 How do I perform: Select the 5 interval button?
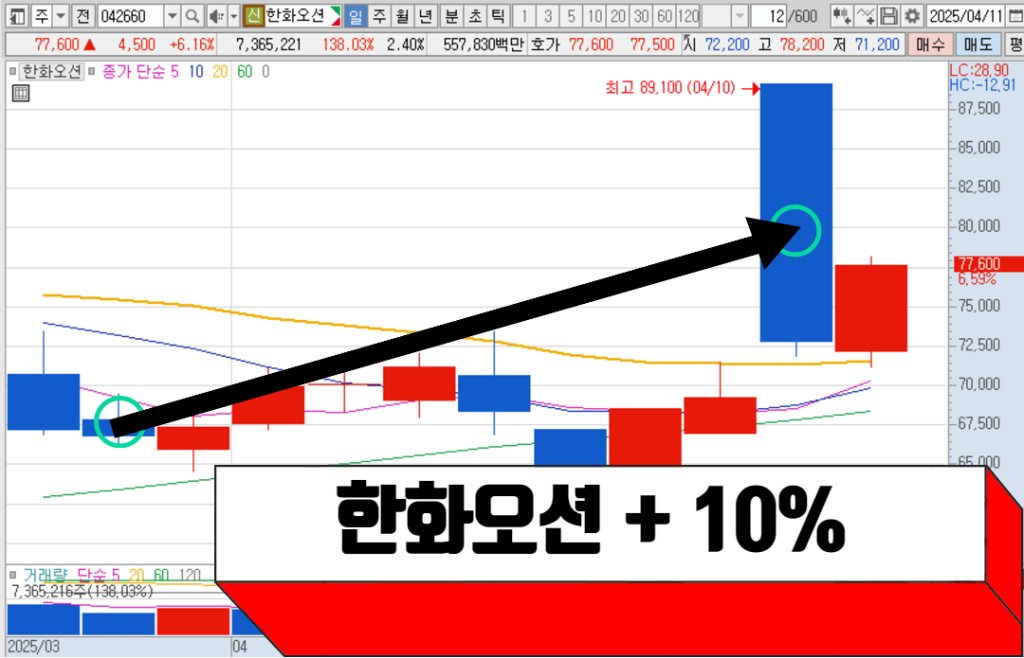click(x=571, y=16)
